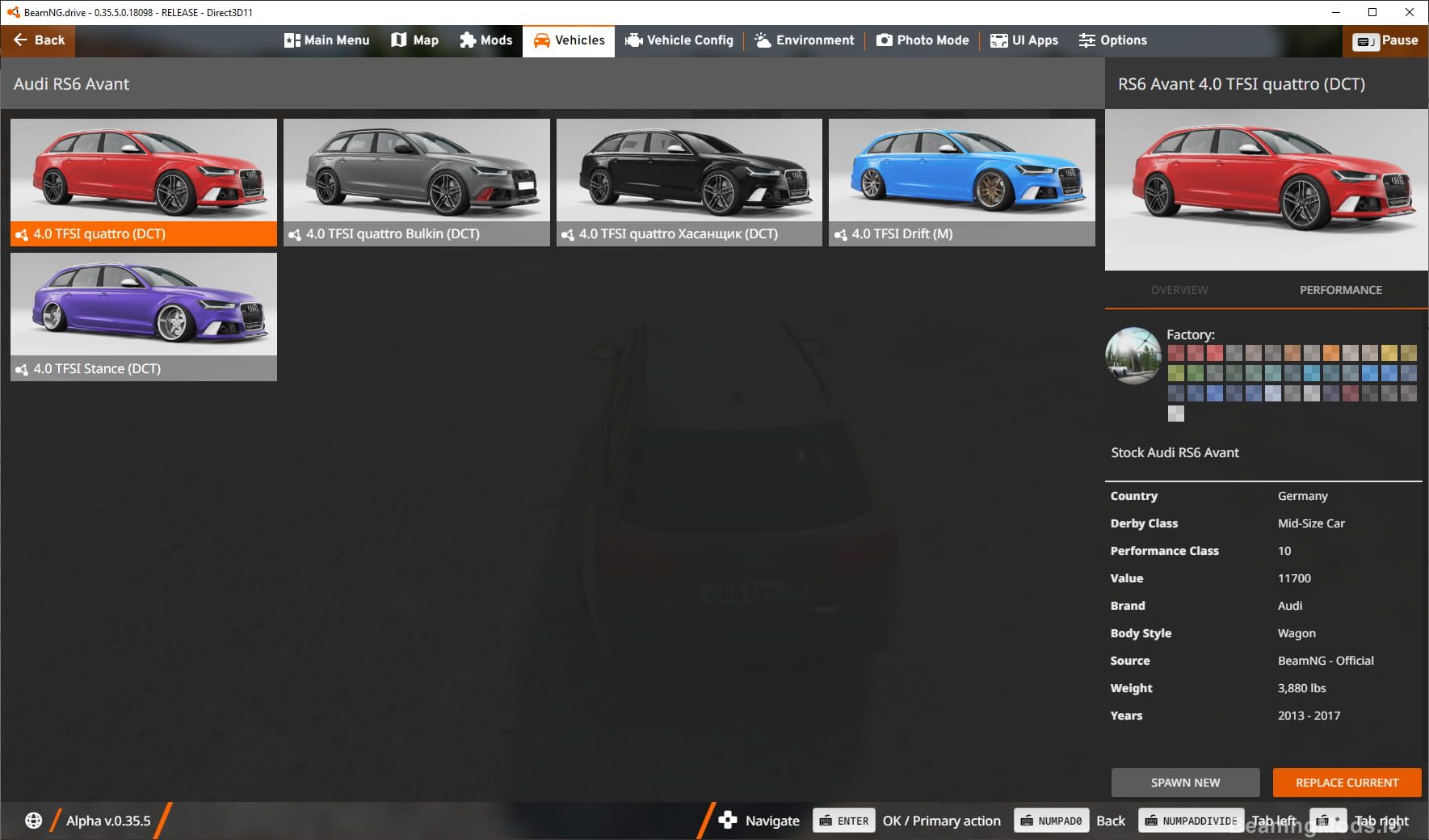Click the Main Menu icon
This screenshot has height=840, width=1429.
pyautogui.click(x=292, y=40)
